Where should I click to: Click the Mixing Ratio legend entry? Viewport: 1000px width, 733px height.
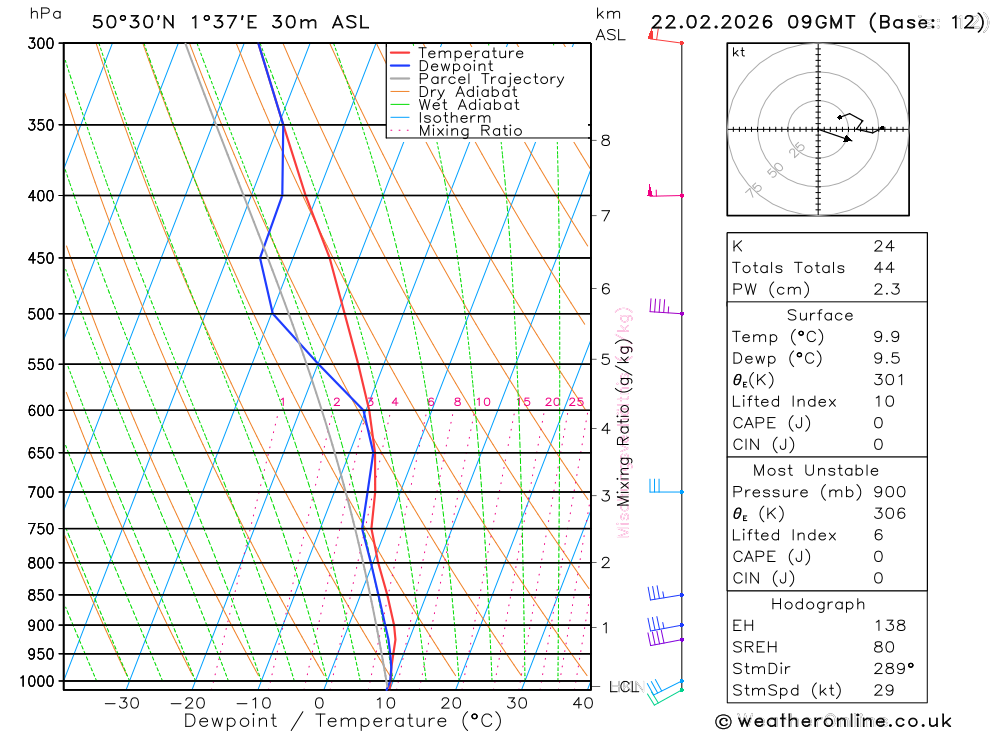click(x=456, y=131)
